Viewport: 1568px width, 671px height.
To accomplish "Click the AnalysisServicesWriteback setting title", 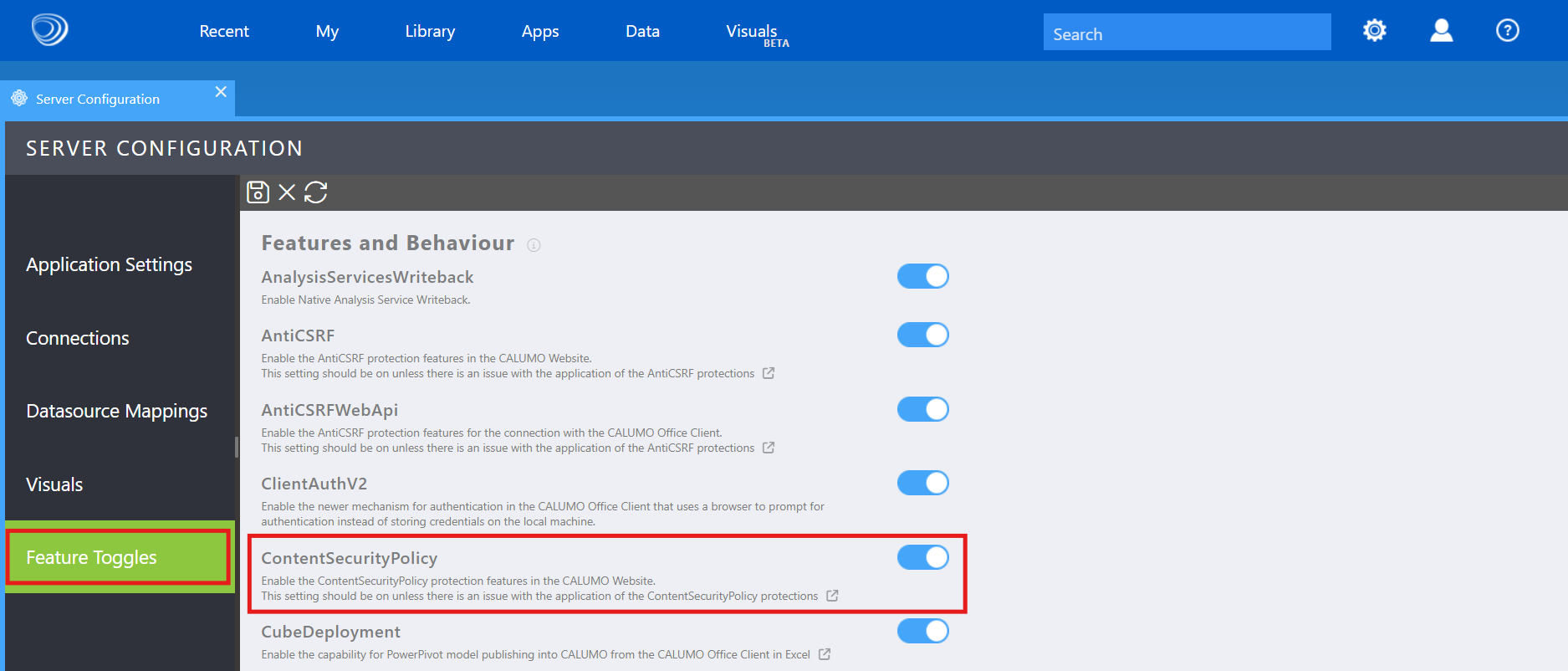I will pyautogui.click(x=367, y=277).
